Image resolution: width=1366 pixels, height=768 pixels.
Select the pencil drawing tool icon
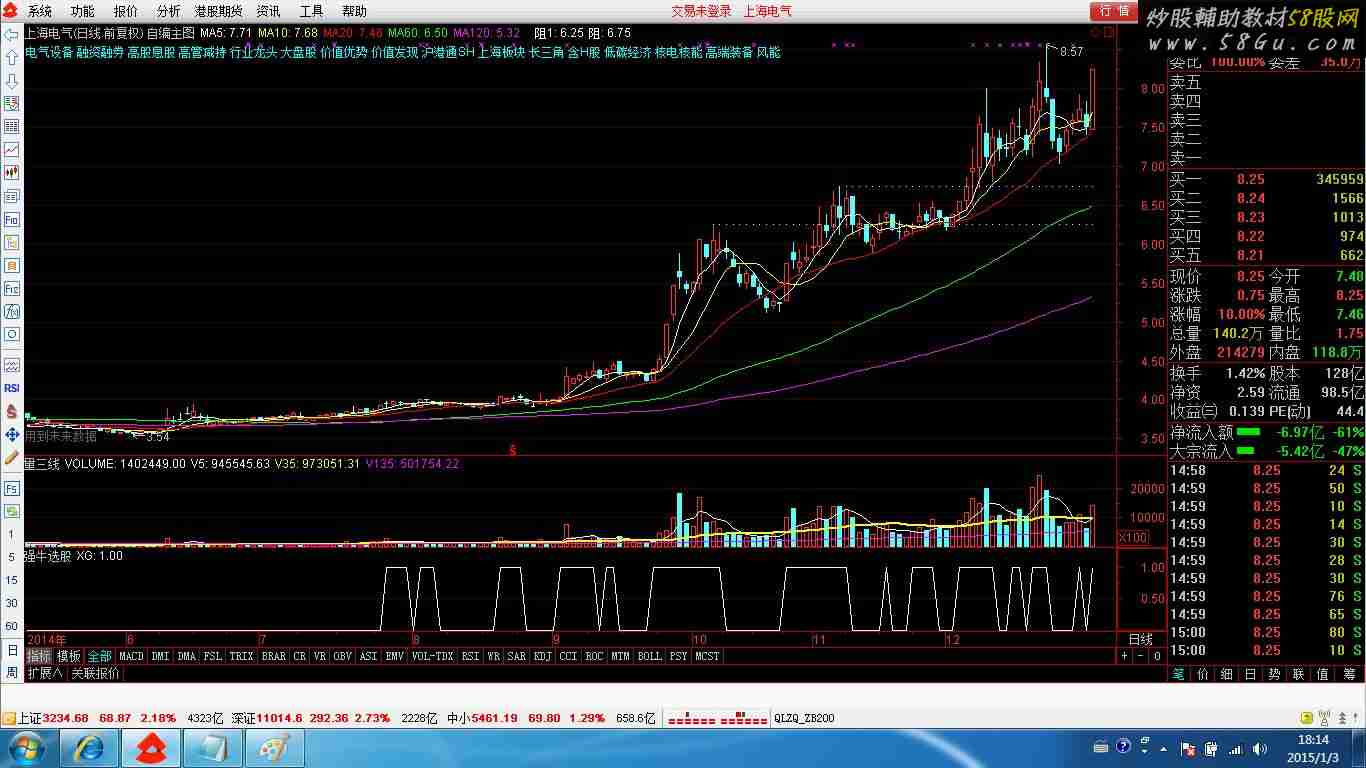click(x=12, y=457)
